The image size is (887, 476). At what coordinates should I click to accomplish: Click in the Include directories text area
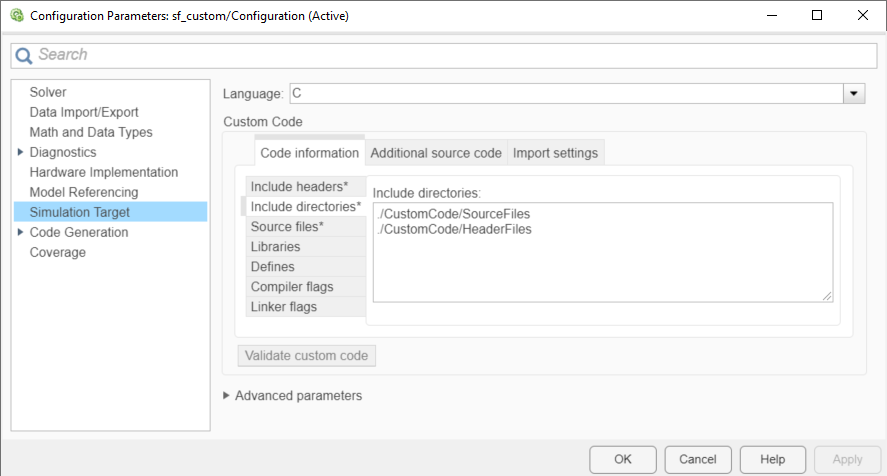point(602,262)
